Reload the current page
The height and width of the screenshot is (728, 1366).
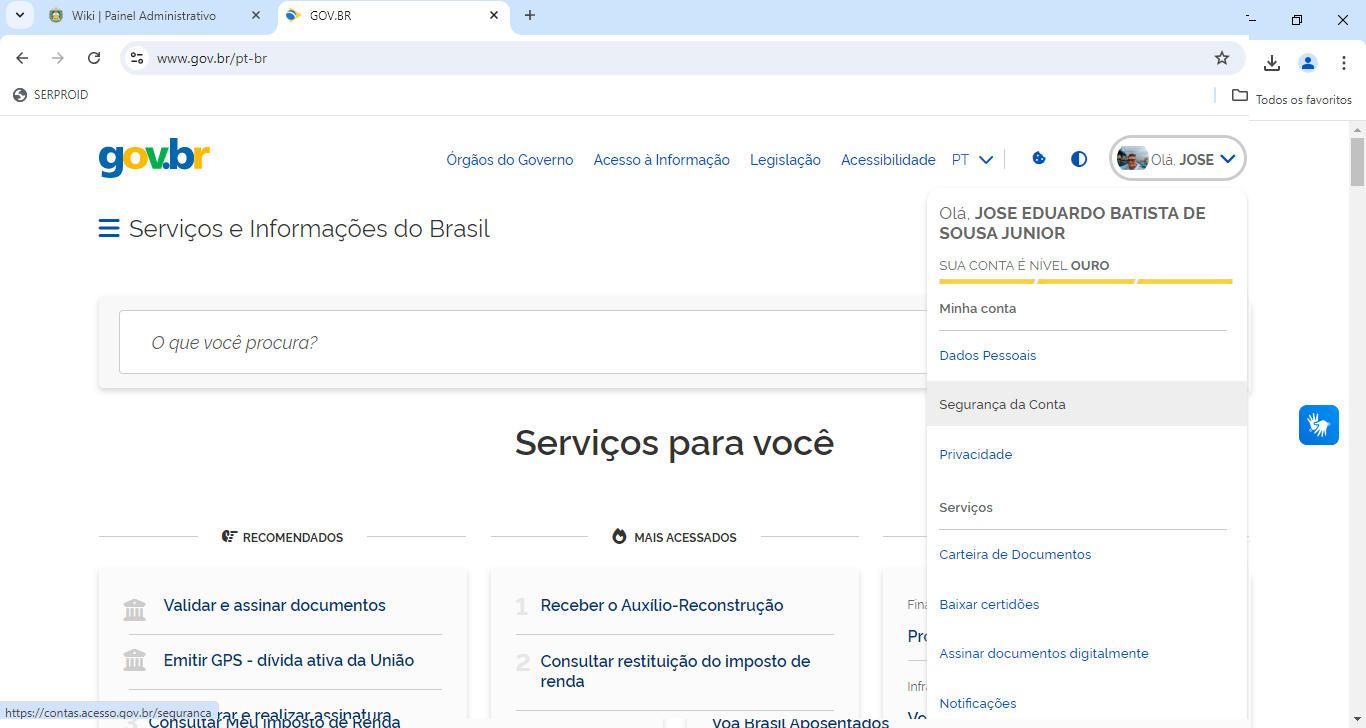click(93, 58)
